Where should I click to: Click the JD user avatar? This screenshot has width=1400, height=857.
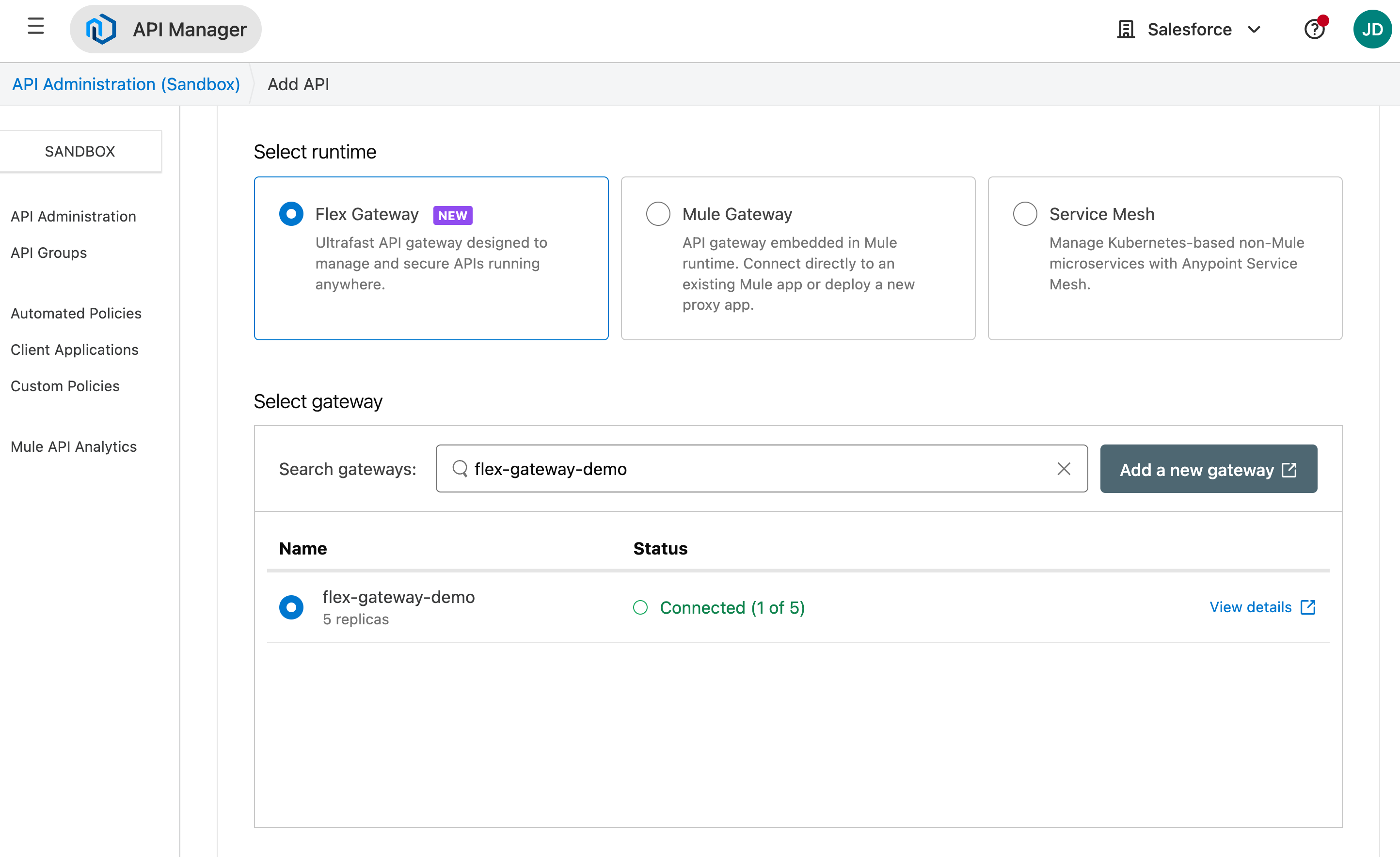(x=1373, y=29)
